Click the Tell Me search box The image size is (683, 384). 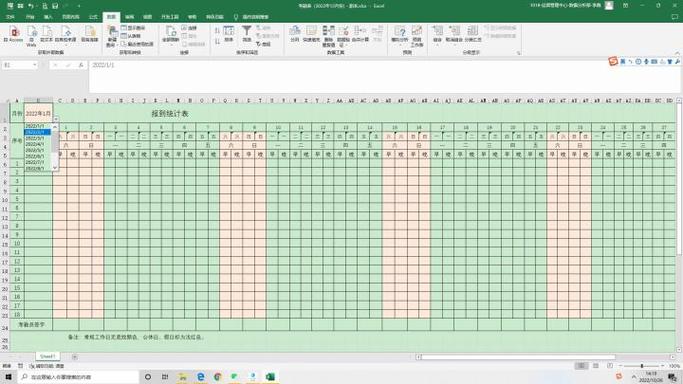[x=252, y=17]
